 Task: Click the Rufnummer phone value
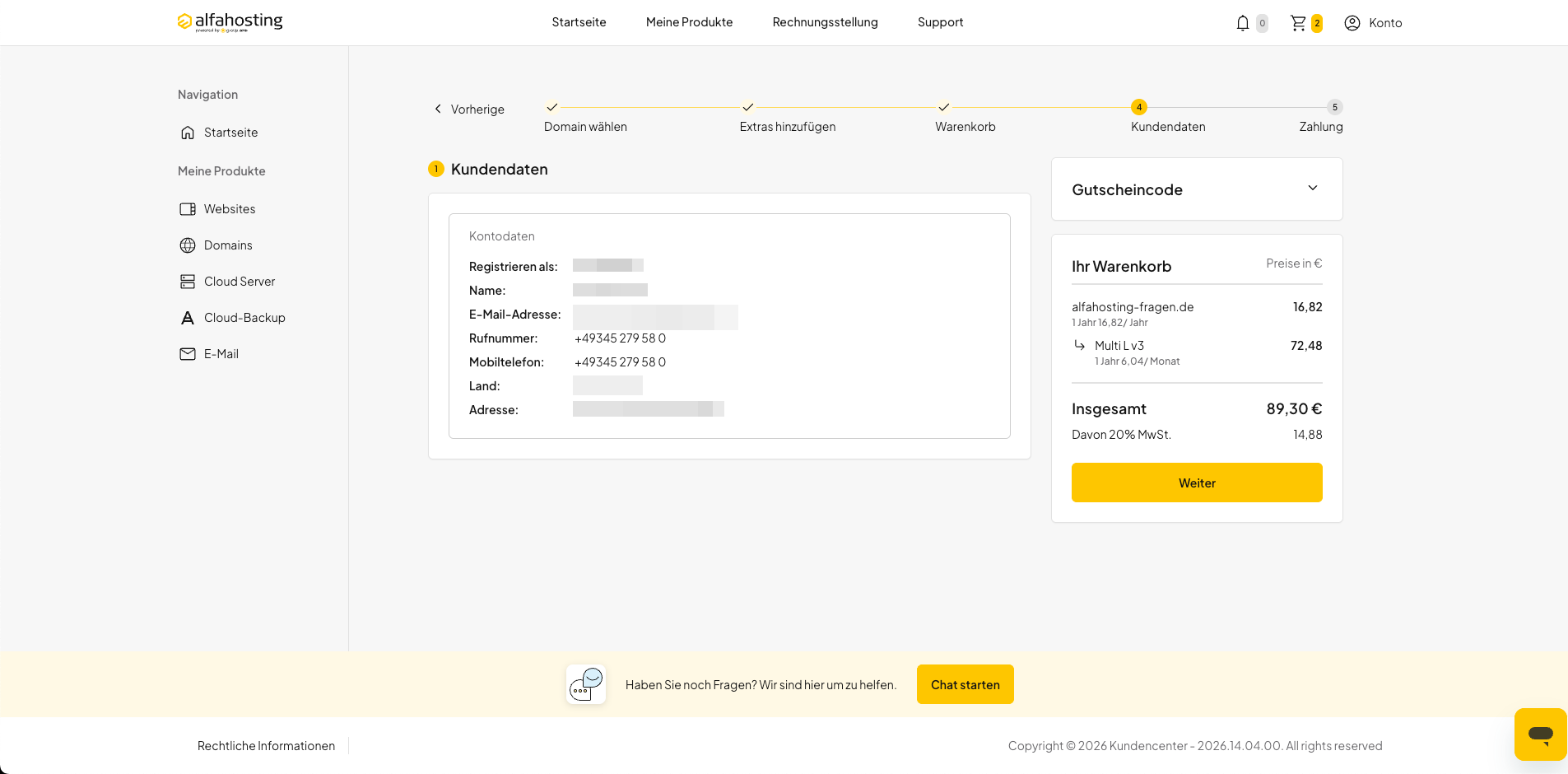[620, 338]
